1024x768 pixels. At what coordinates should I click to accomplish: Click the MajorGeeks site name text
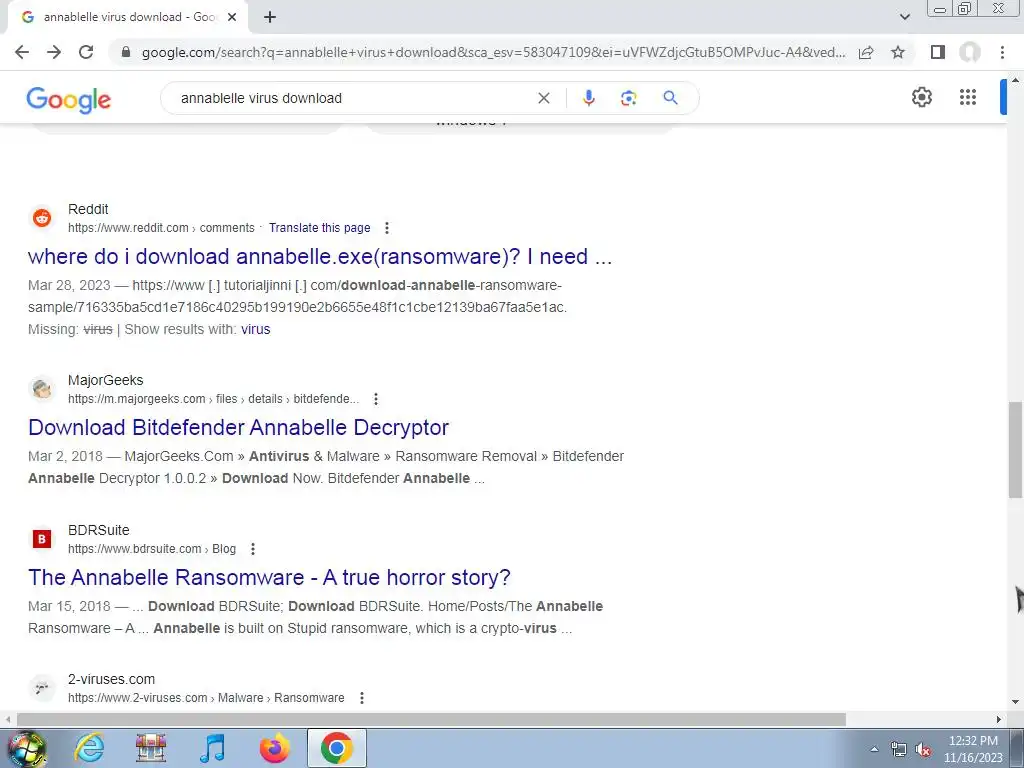[105, 380]
